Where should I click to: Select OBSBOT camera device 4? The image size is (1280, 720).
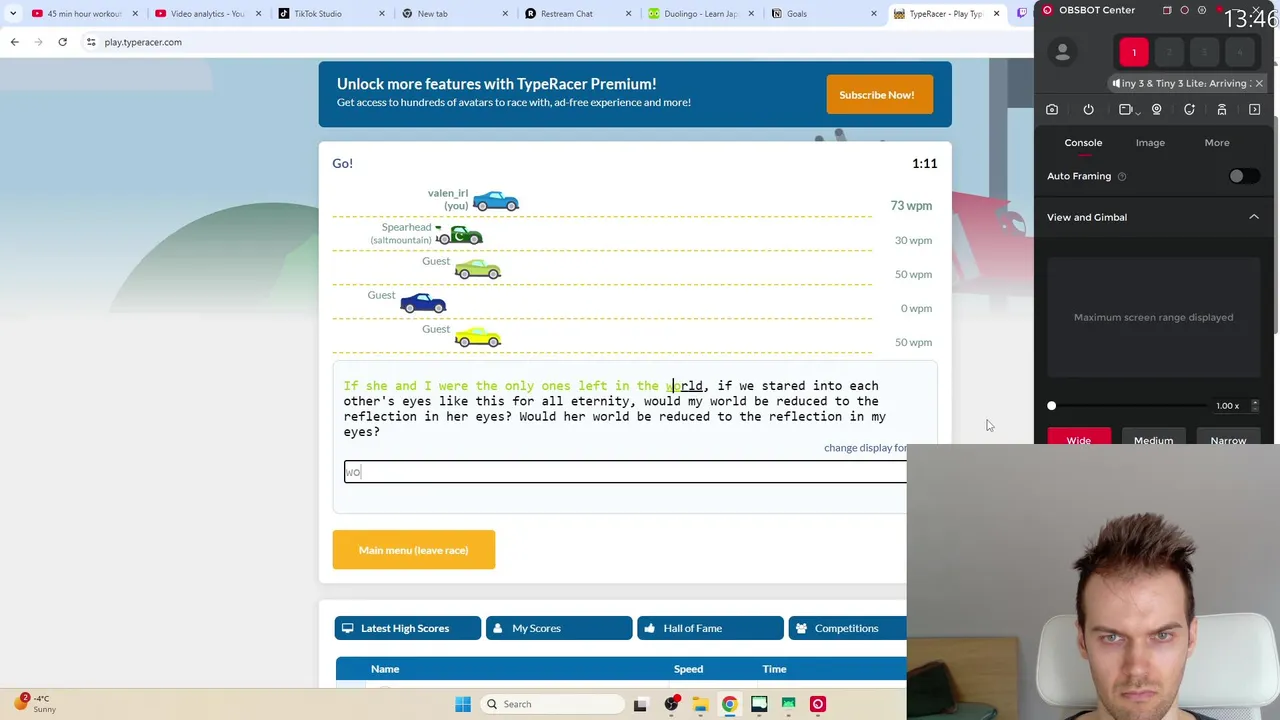(1240, 52)
